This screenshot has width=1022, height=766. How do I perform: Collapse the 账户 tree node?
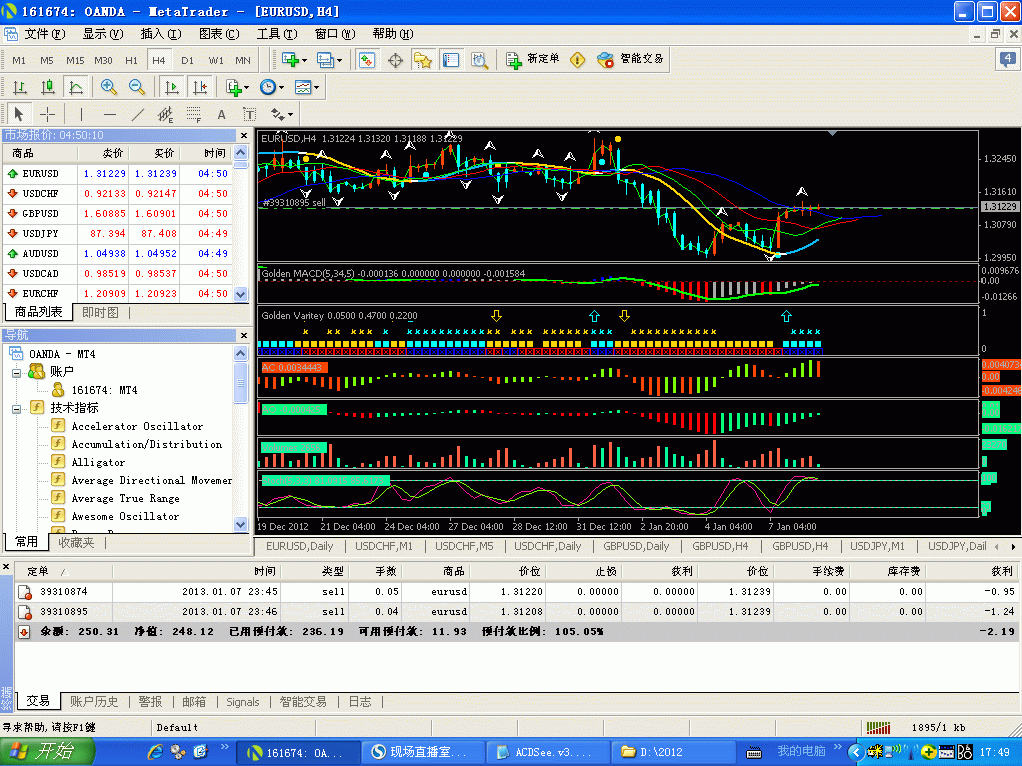[17, 372]
